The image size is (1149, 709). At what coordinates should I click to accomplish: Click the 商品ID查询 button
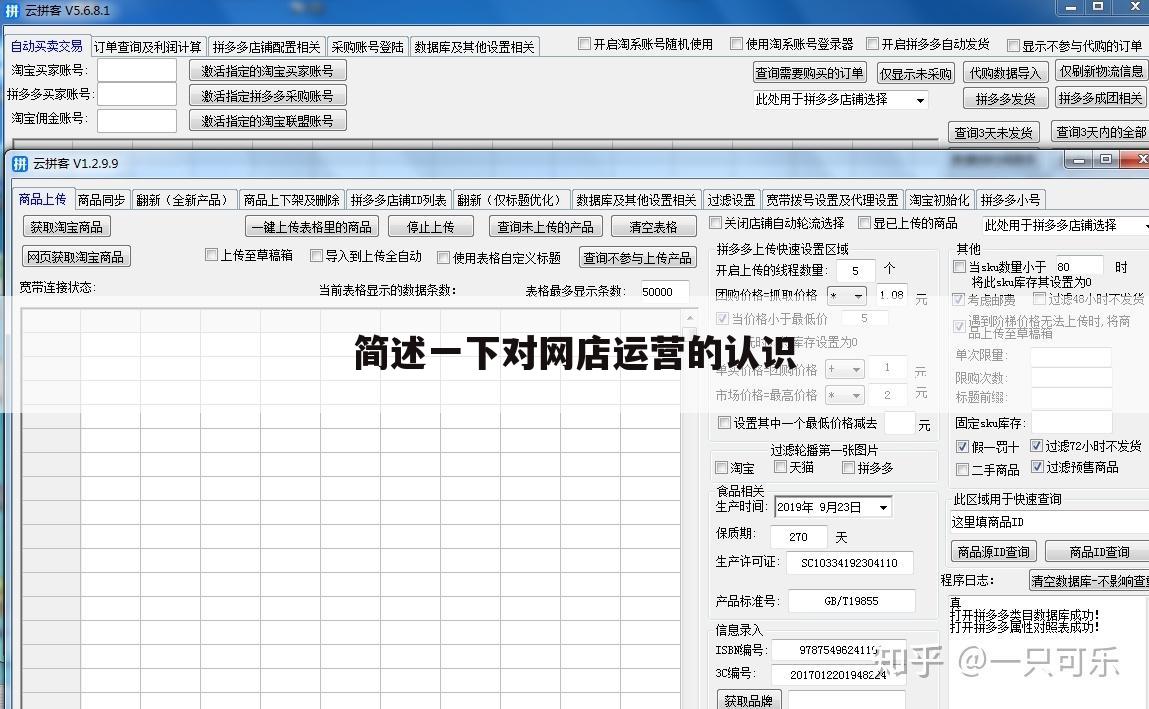coord(1096,552)
